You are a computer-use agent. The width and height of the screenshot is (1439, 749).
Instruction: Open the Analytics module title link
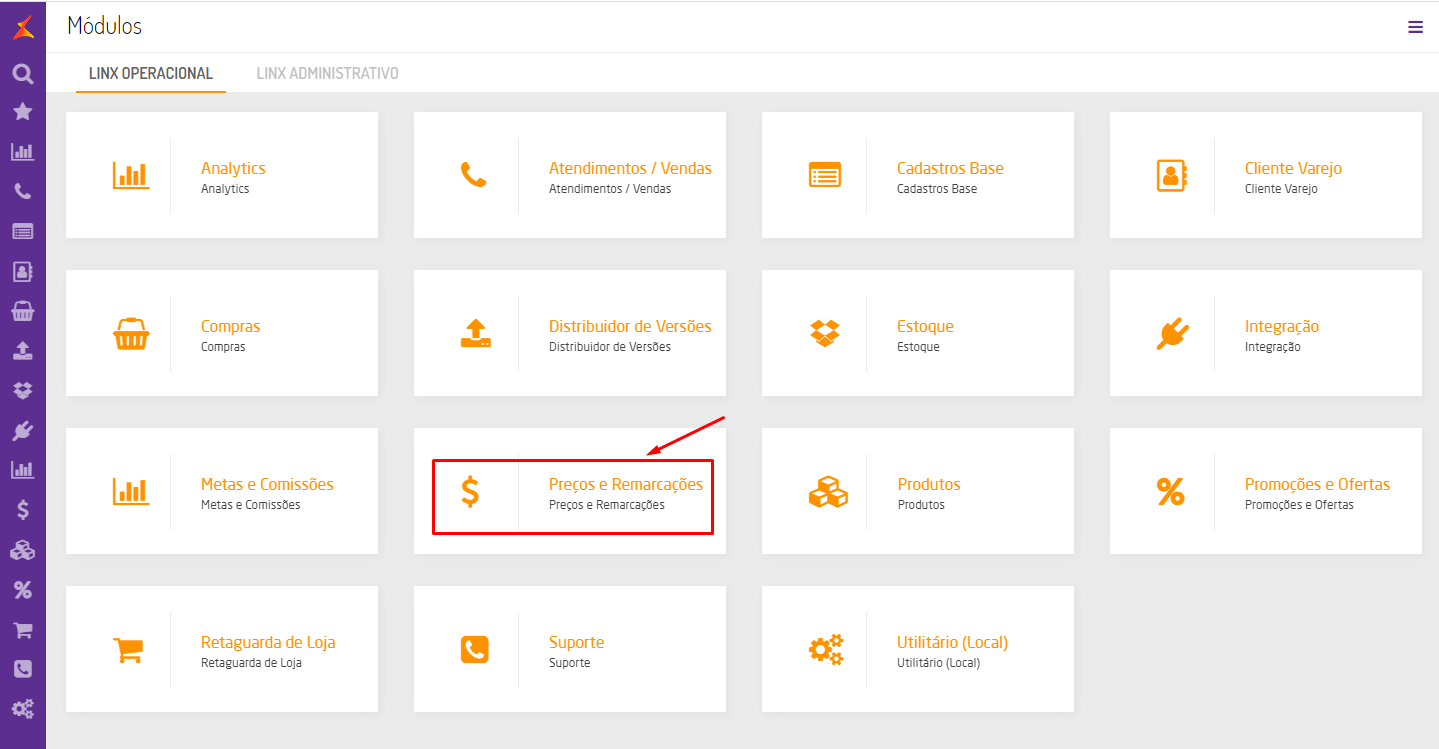coord(233,168)
